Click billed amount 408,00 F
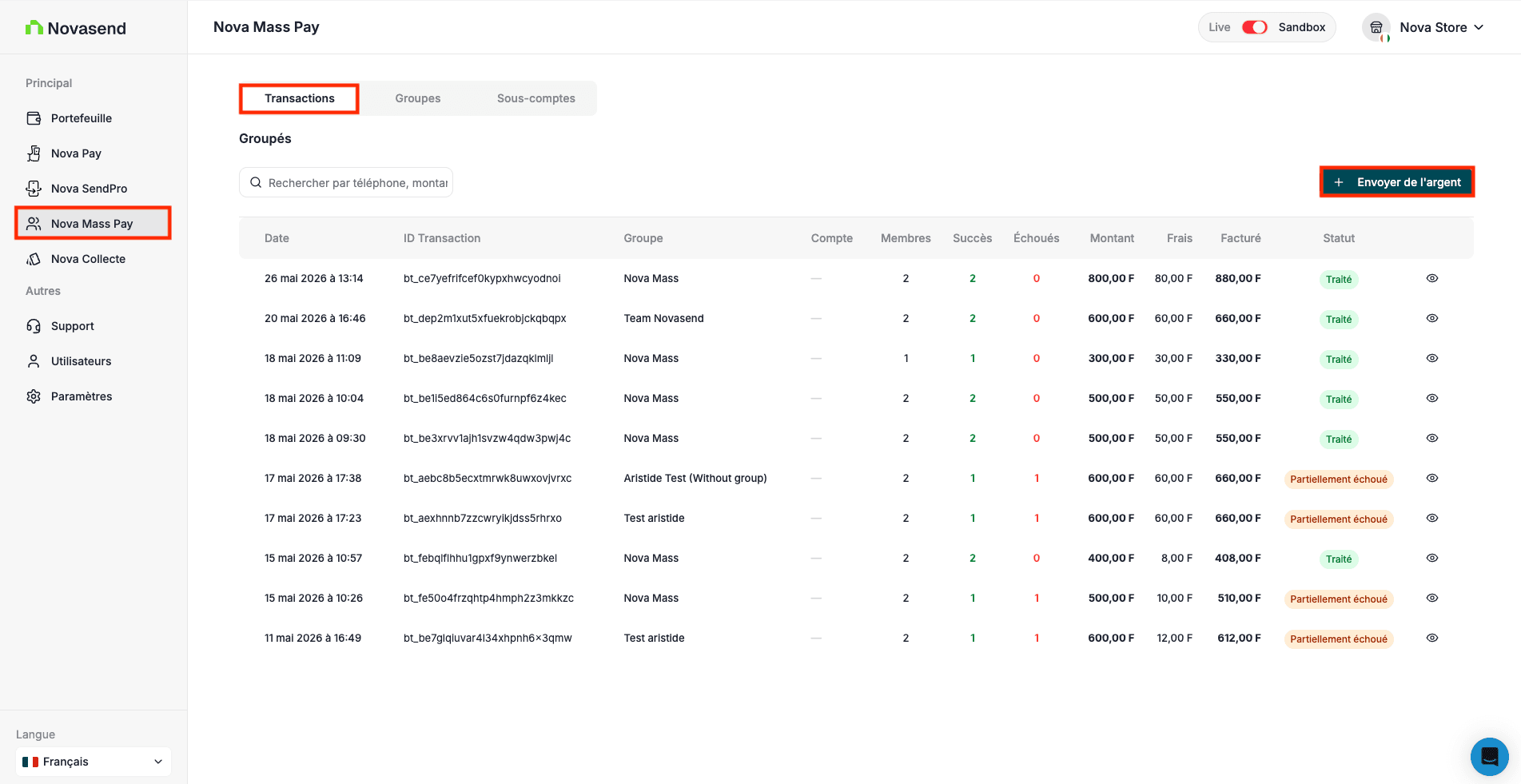 point(1238,558)
